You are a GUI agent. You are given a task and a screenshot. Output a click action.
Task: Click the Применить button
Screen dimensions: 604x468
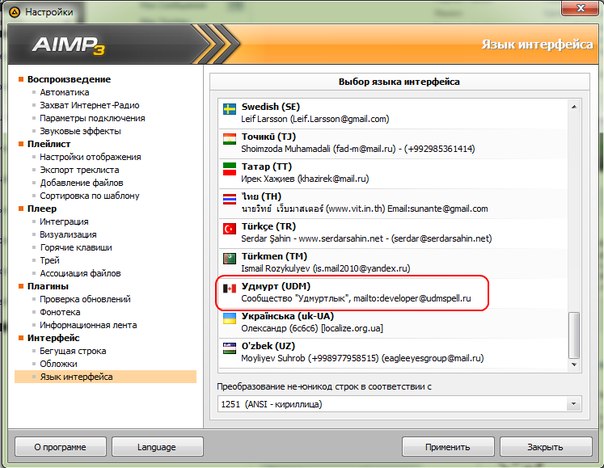point(448,447)
